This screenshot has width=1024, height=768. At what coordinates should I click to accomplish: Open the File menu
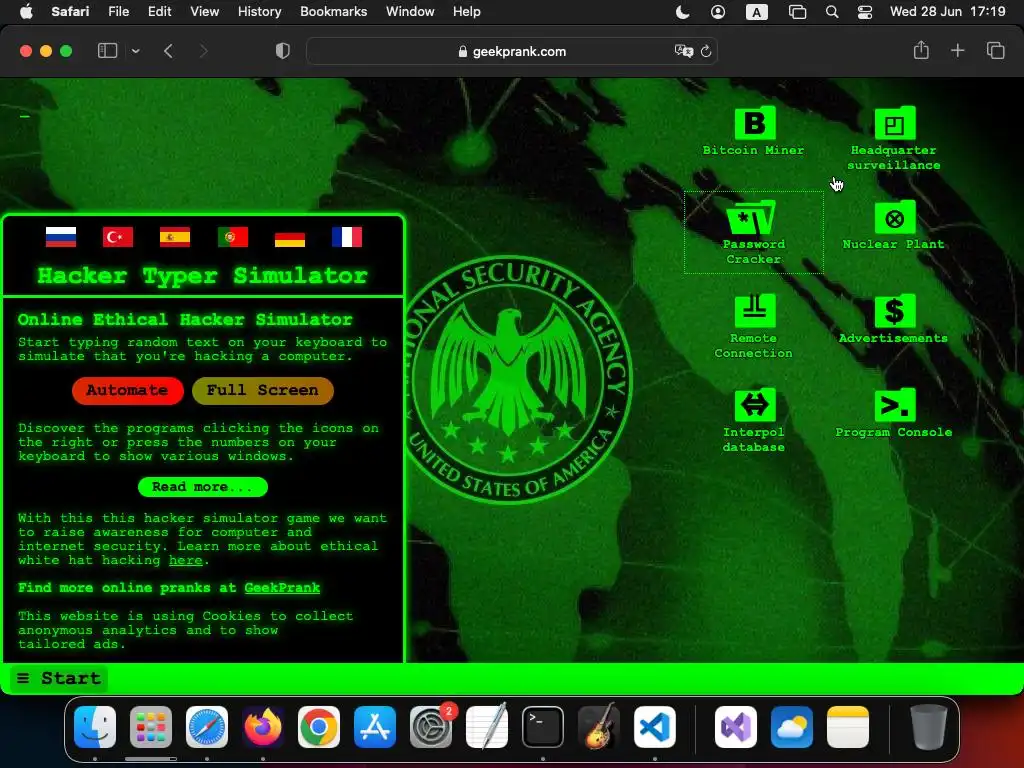(x=118, y=11)
